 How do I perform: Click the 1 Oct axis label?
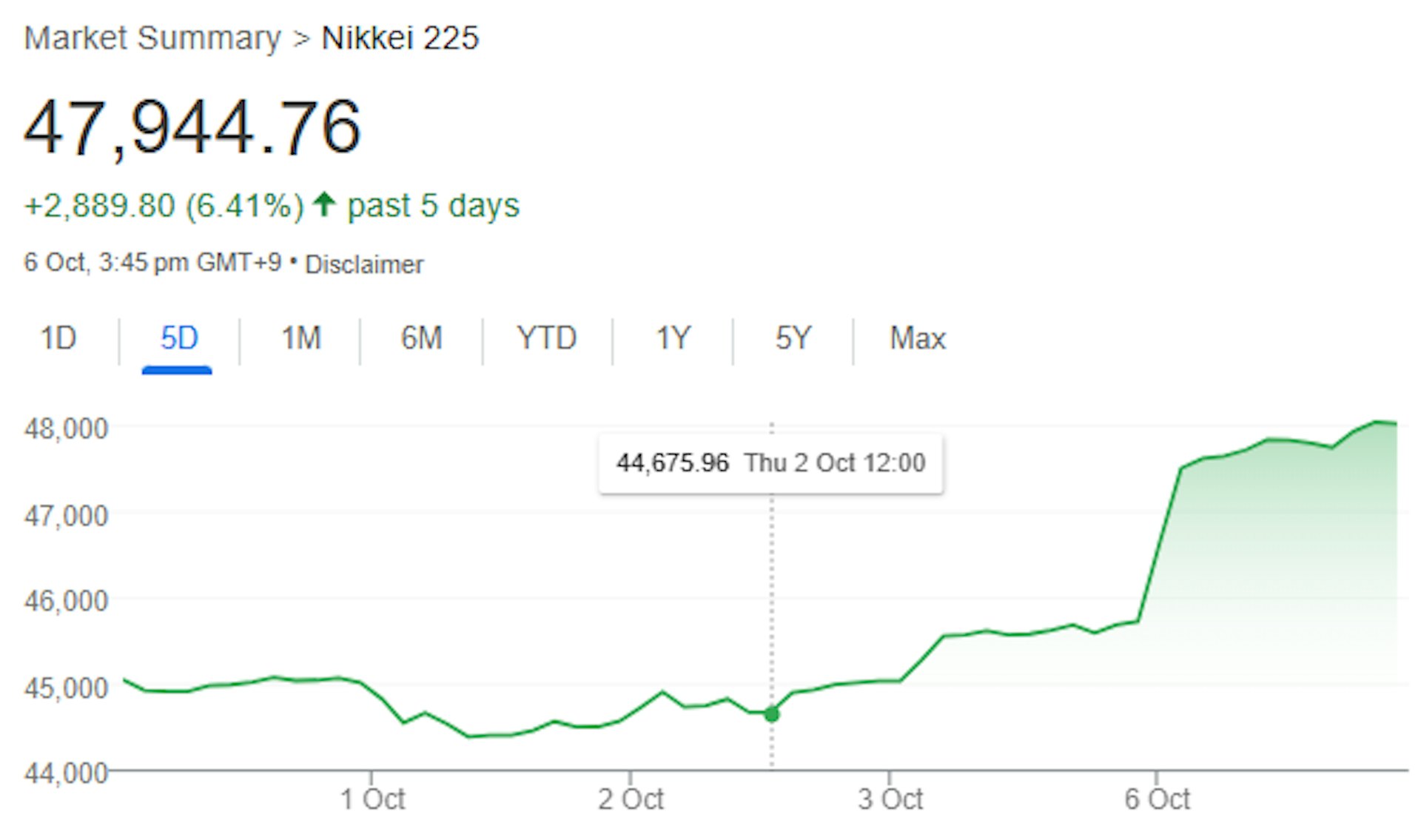(x=372, y=799)
